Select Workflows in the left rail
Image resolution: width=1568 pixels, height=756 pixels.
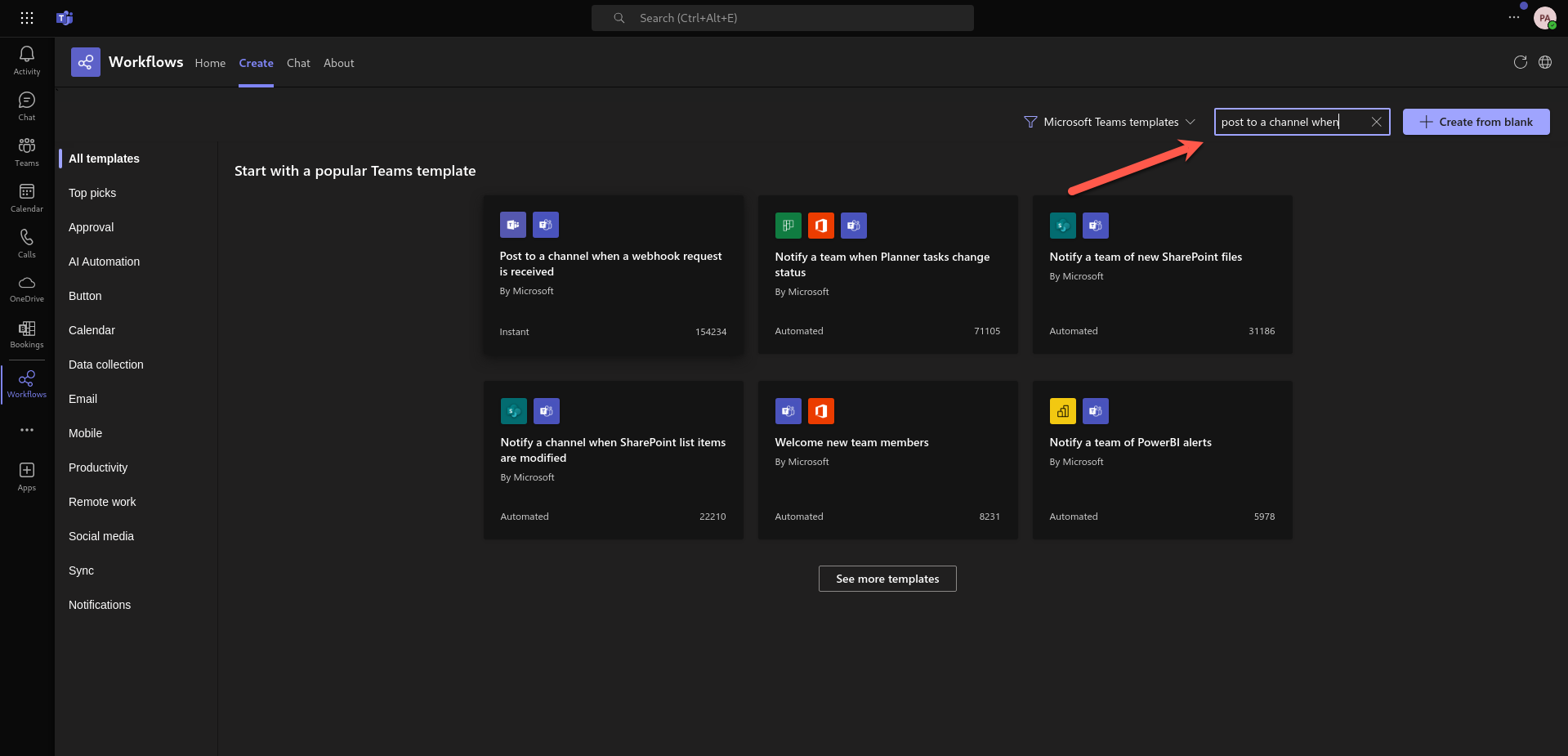[27, 384]
